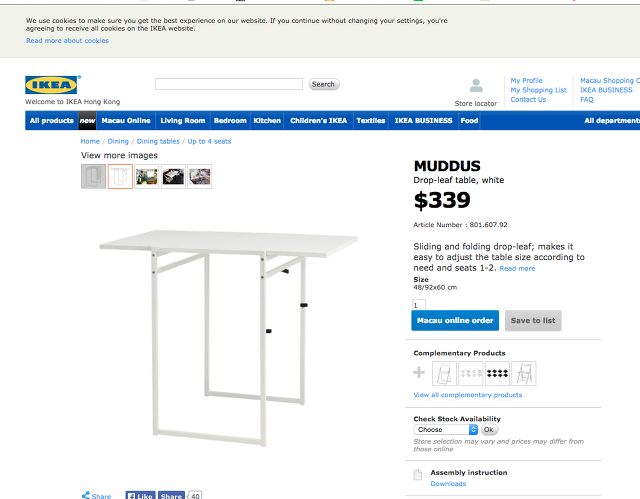Image resolution: width=640 pixels, height=499 pixels.
Task: Open the Children's IKEA menu
Action: tap(318, 121)
